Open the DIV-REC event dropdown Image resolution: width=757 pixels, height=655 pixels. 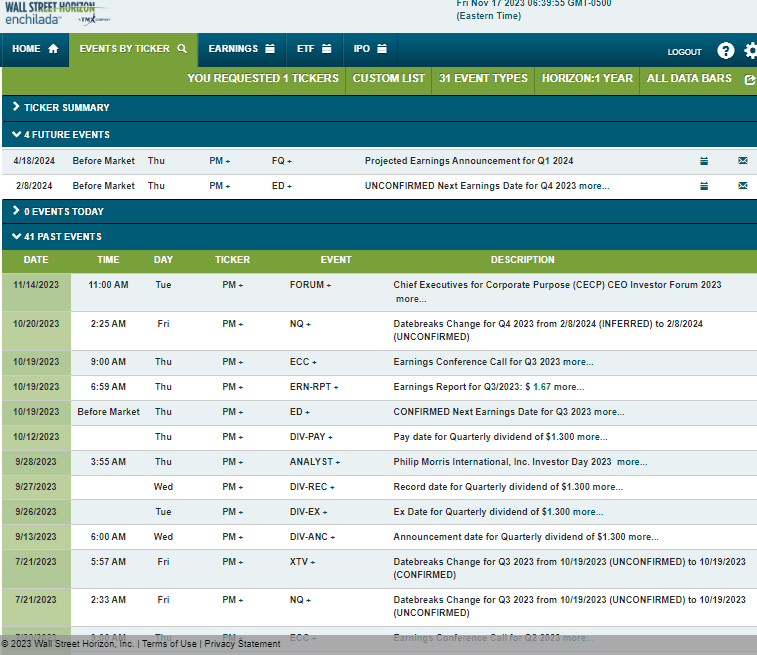312,487
